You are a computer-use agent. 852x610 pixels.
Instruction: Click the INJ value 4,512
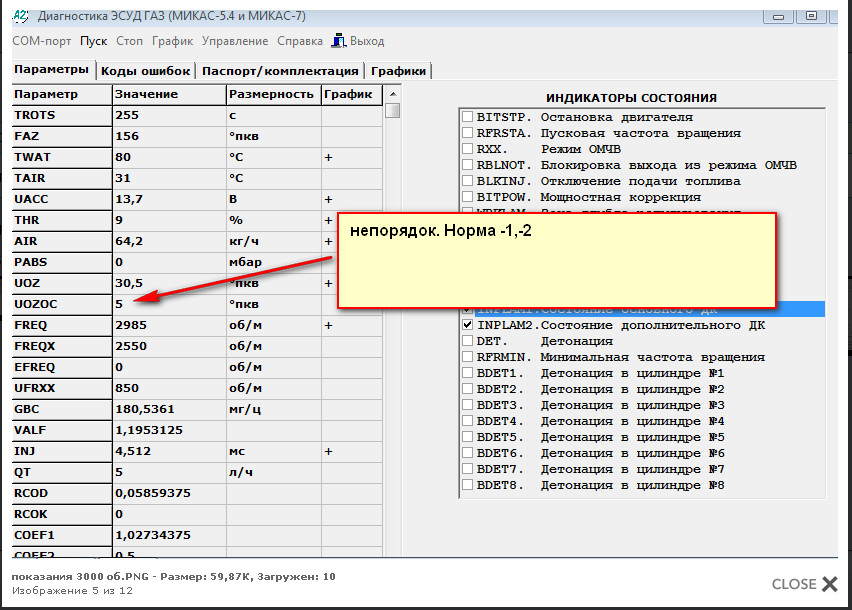[x=133, y=451]
